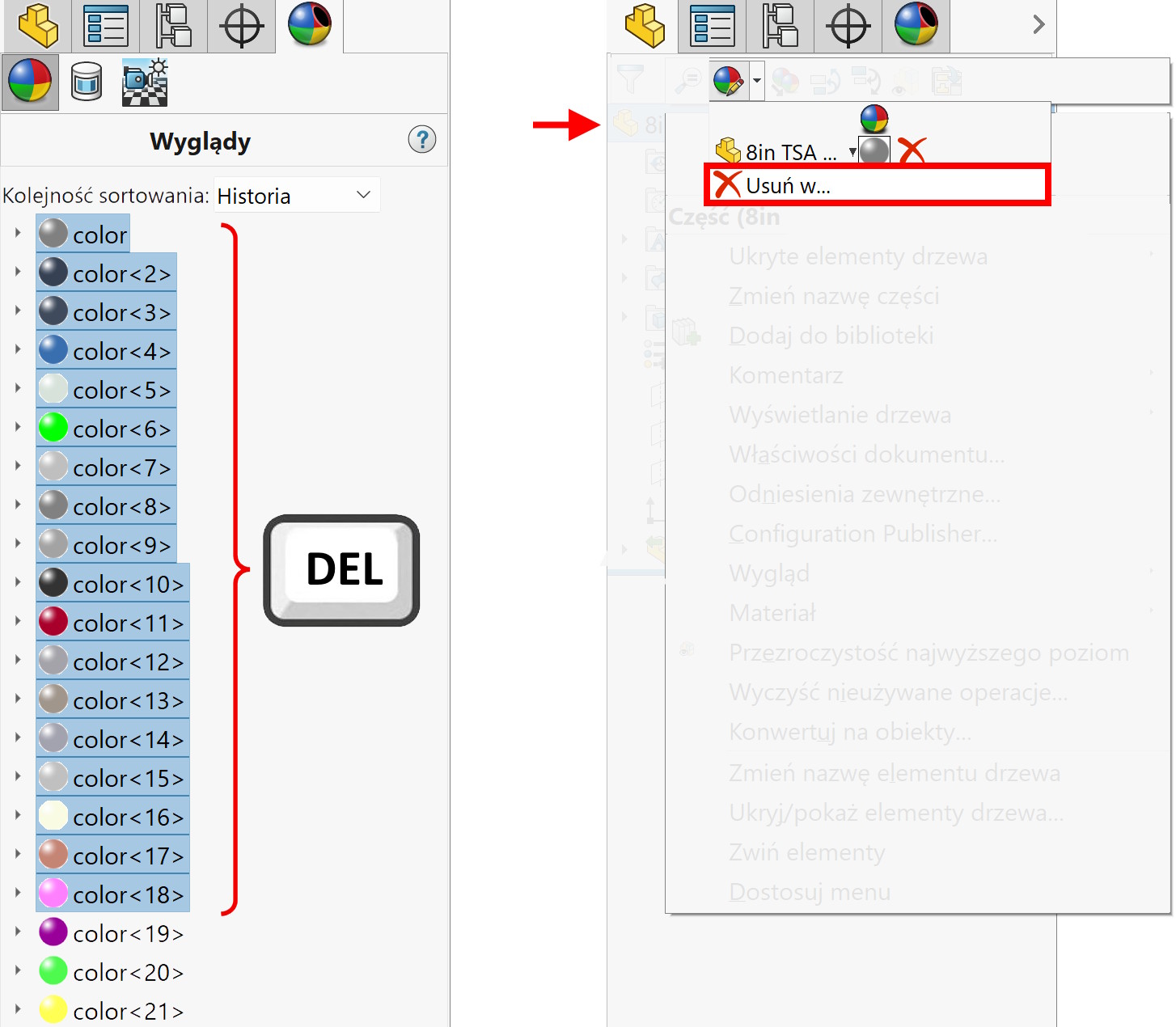Open FeatureManager tab in left panel
This screenshot has width=1176, height=1027.
click(38, 26)
